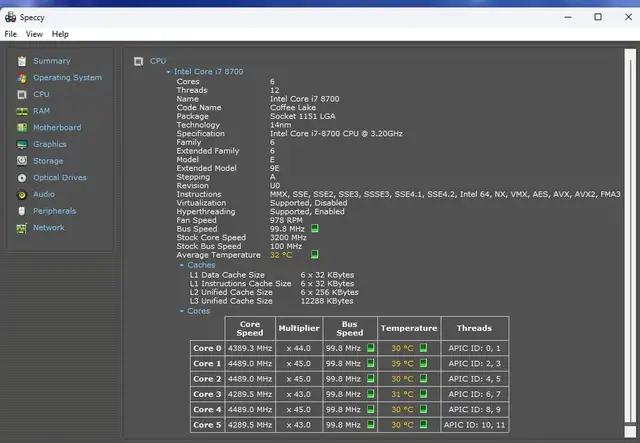Viewport: 640px width, 443px height.
Task: Open the Operating System section
Action: [67, 78]
